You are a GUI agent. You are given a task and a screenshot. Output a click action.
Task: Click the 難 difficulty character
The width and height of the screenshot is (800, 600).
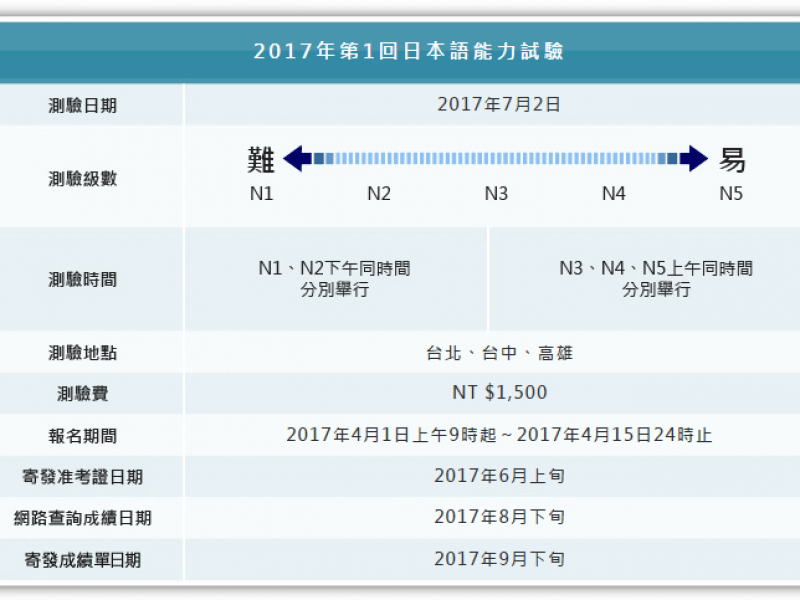point(259,157)
